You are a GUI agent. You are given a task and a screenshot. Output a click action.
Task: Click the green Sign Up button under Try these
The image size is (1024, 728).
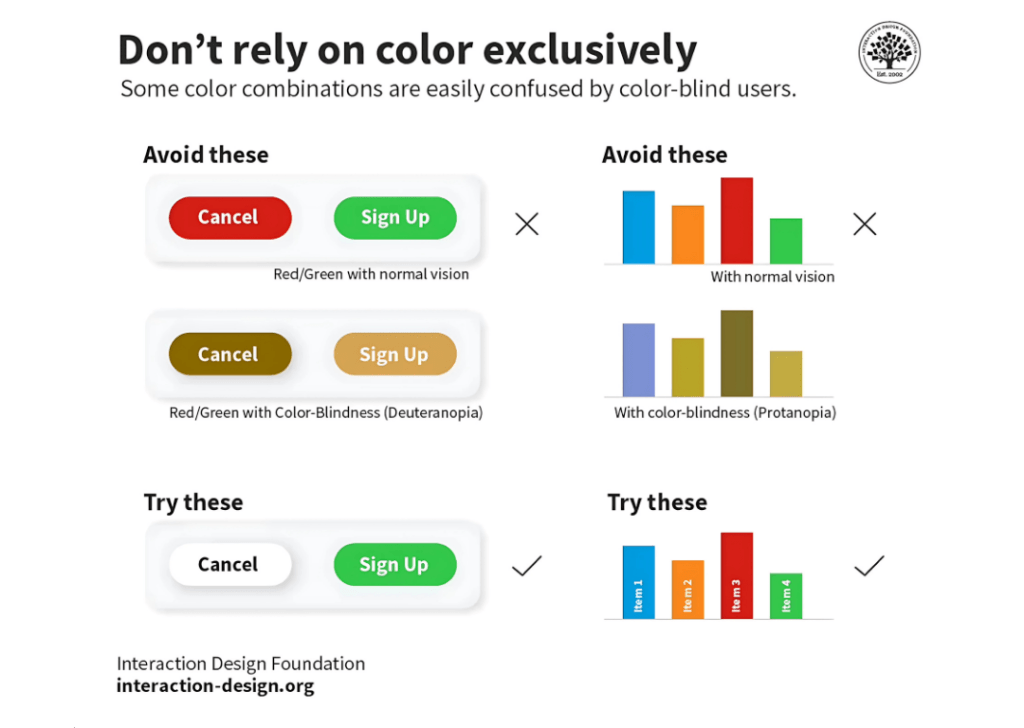click(x=395, y=564)
